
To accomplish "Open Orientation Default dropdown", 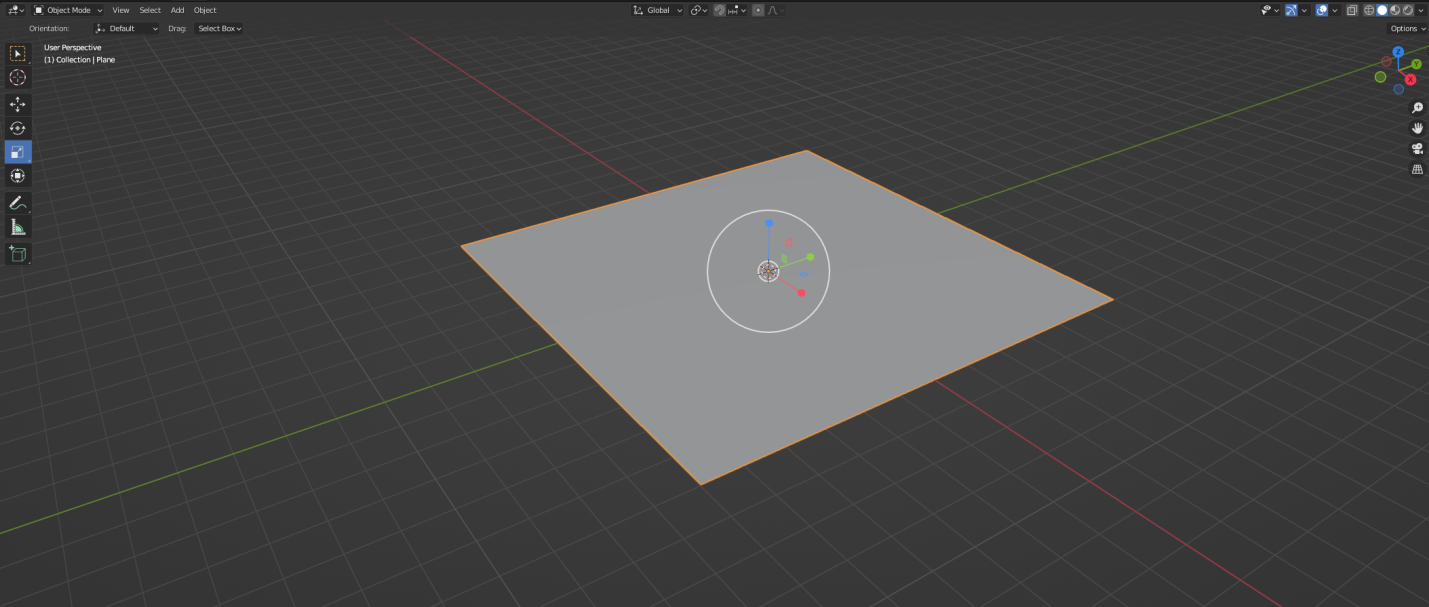I will [127, 29].
